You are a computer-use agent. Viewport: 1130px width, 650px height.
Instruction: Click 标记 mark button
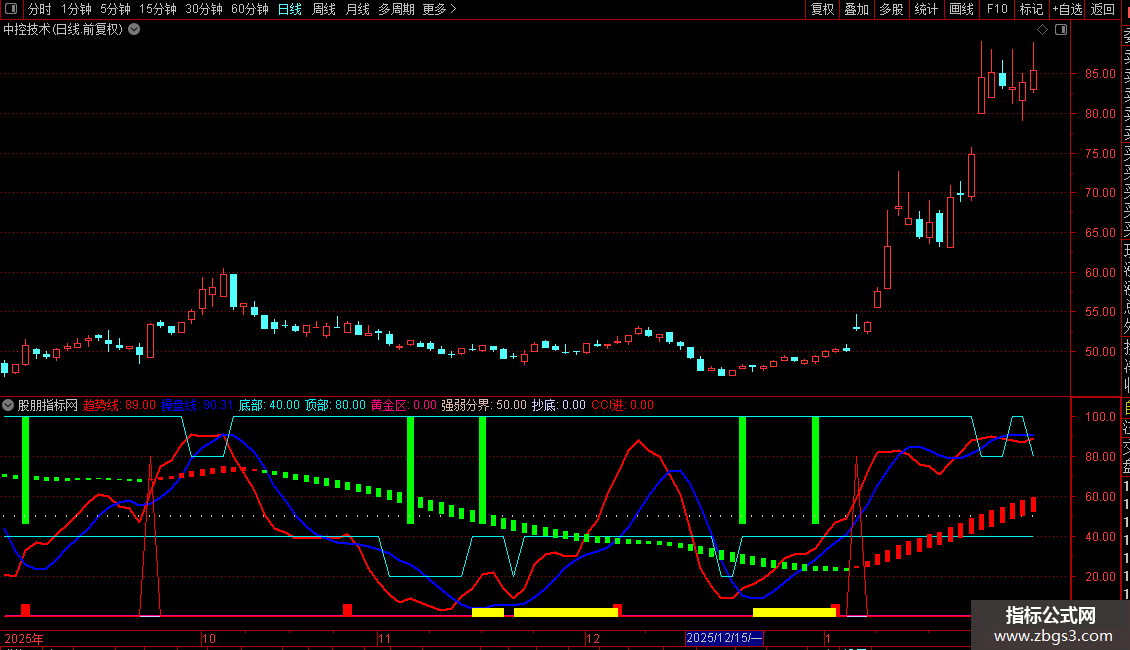tap(1031, 9)
